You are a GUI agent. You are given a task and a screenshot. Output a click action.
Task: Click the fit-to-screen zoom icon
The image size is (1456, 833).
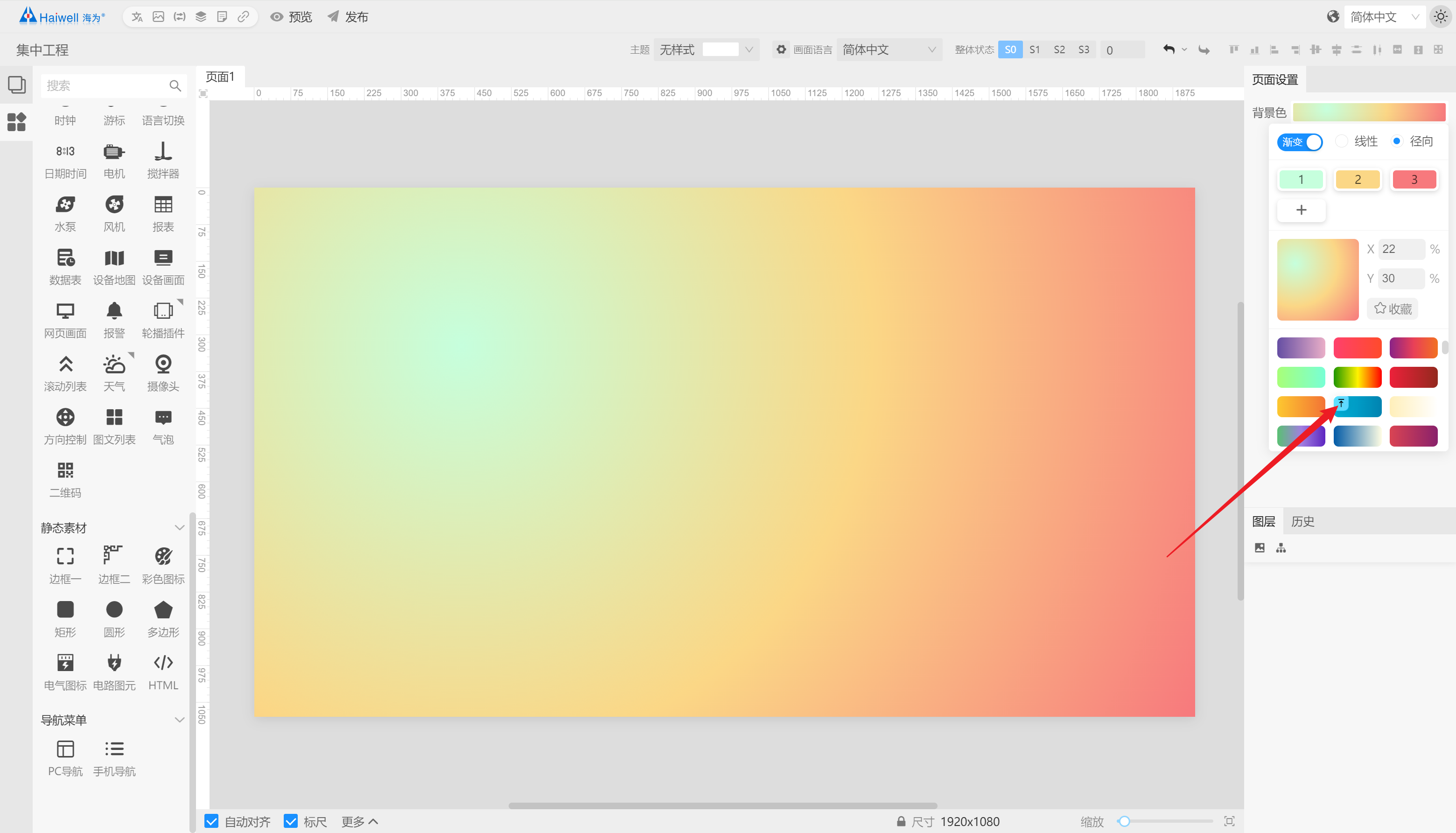coord(1230,821)
